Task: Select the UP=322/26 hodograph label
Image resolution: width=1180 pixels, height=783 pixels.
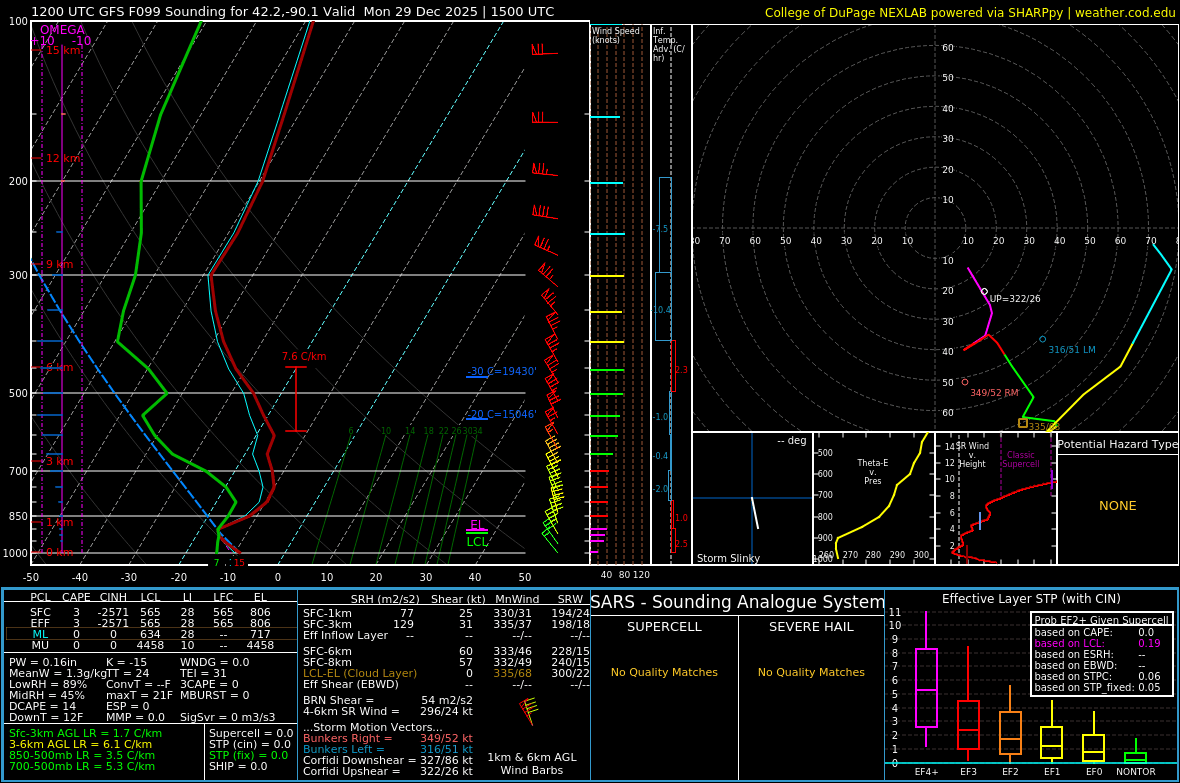Action: (1015, 299)
